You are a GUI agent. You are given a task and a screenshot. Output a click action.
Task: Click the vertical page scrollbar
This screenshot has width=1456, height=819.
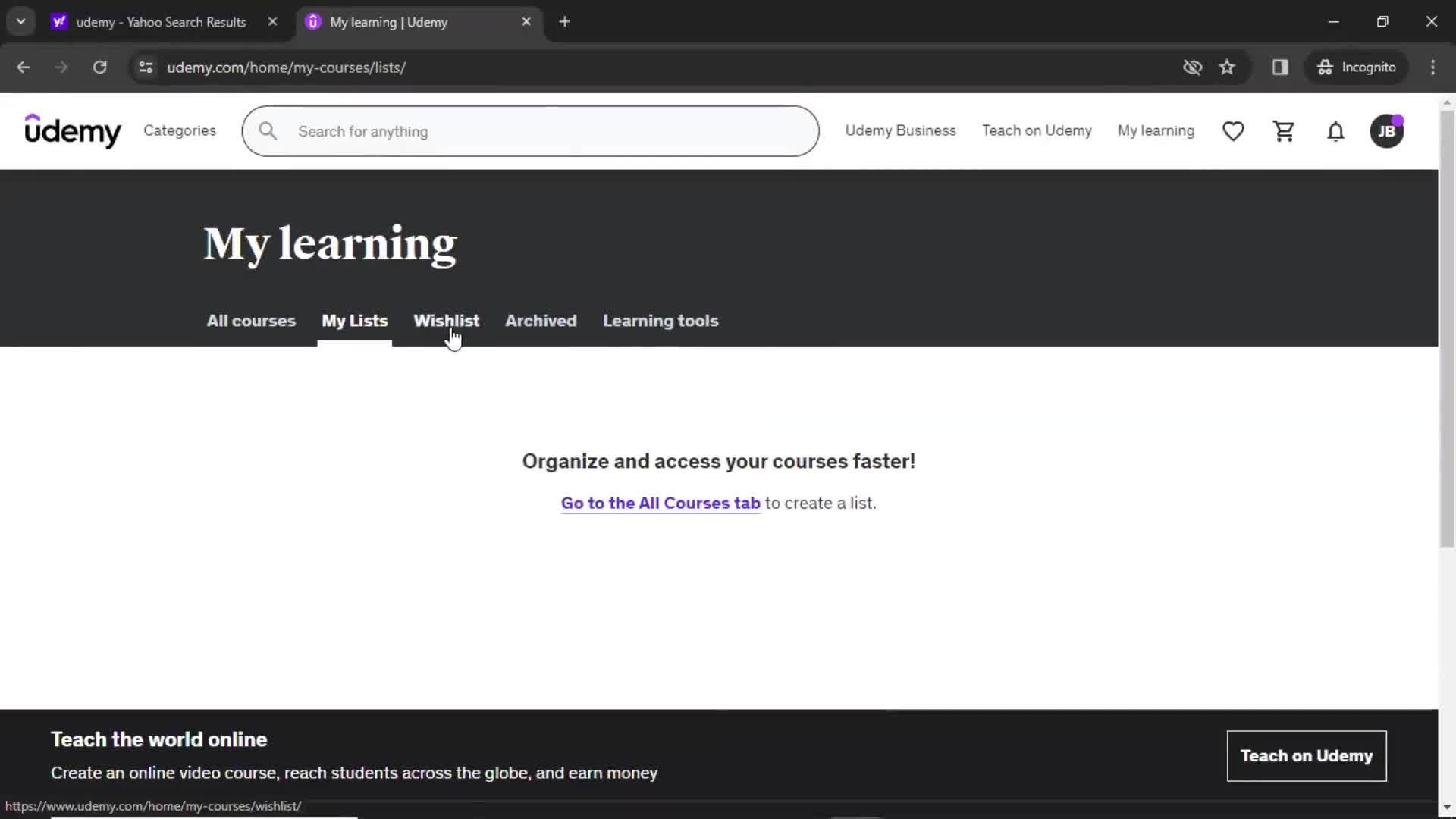(x=1447, y=328)
